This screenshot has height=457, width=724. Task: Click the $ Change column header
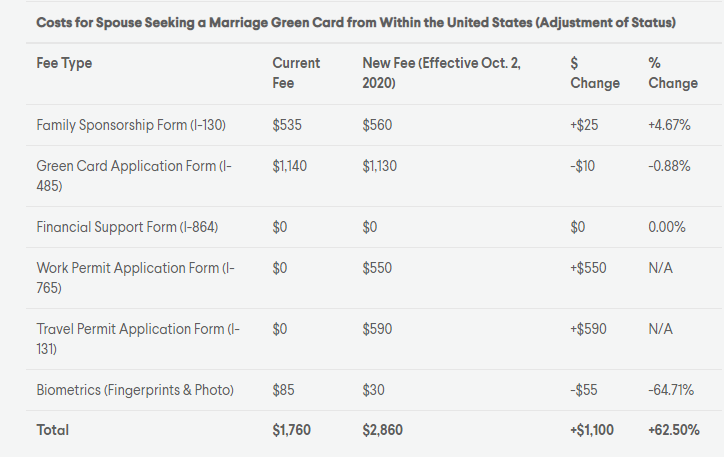(x=595, y=73)
